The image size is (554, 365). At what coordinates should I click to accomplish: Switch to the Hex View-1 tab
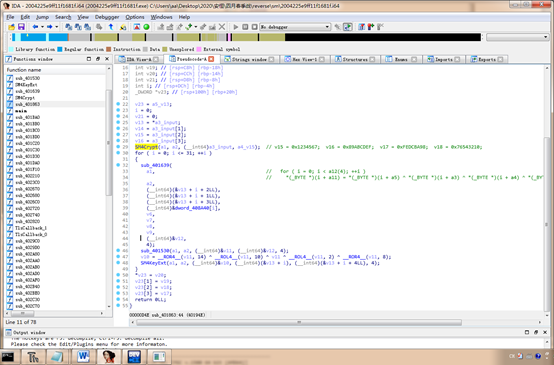(304, 59)
